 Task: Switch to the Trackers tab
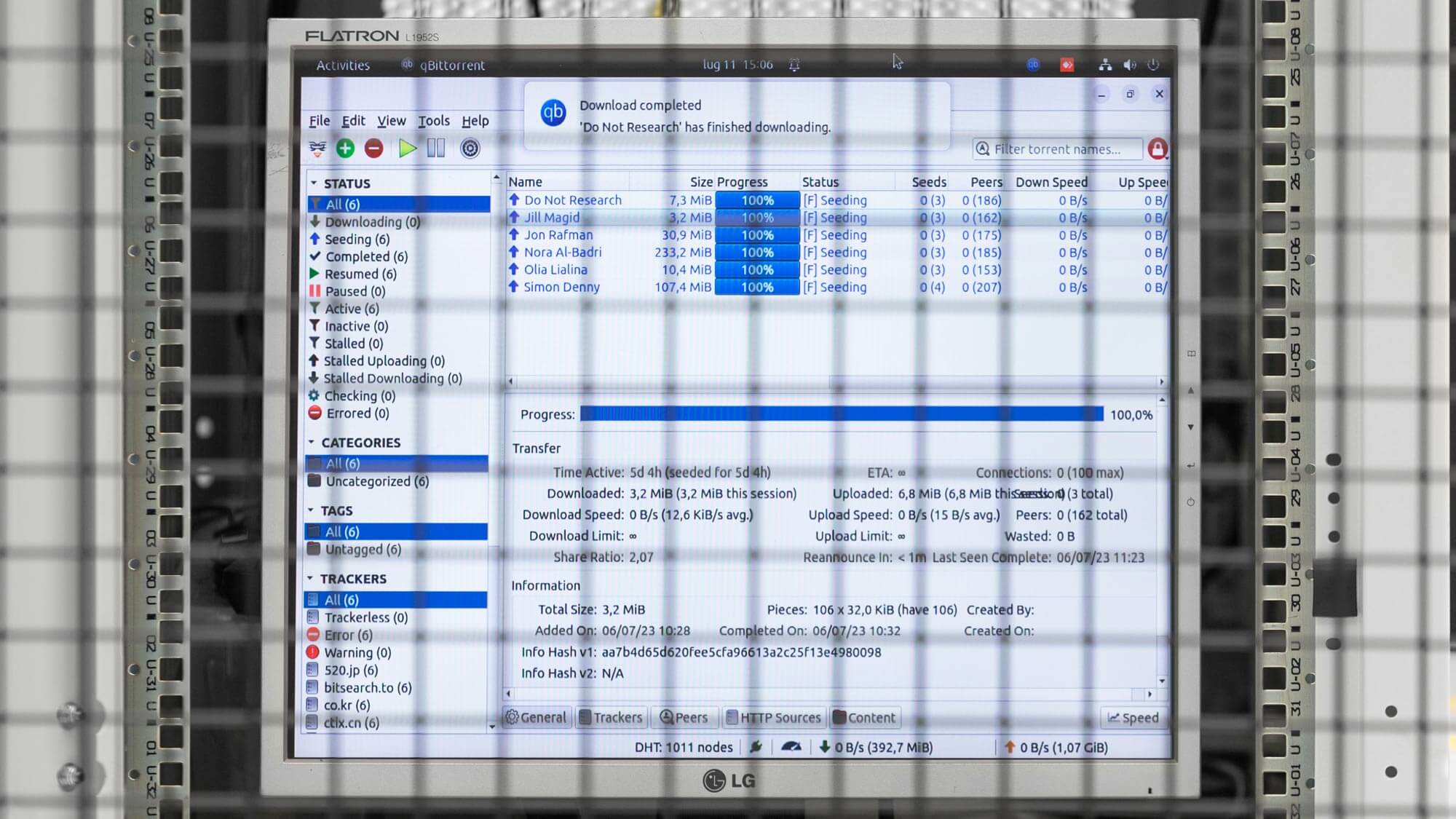tap(610, 718)
